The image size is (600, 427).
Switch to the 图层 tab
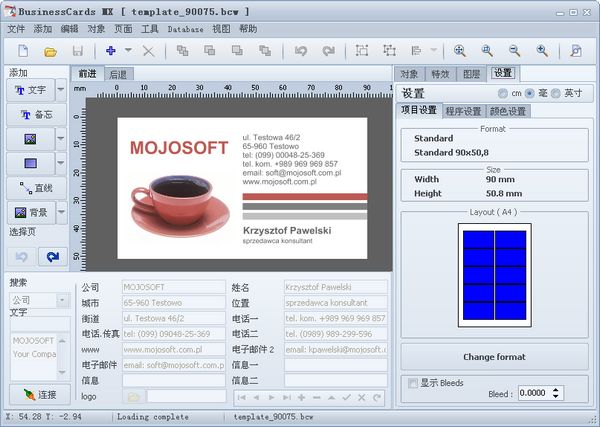(x=471, y=73)
